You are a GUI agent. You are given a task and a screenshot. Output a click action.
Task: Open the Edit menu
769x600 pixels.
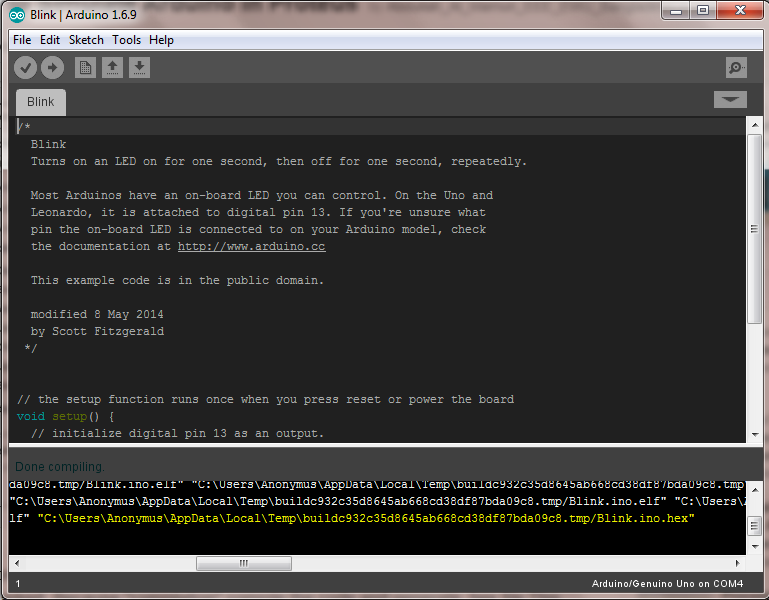(x=50, y=40)
